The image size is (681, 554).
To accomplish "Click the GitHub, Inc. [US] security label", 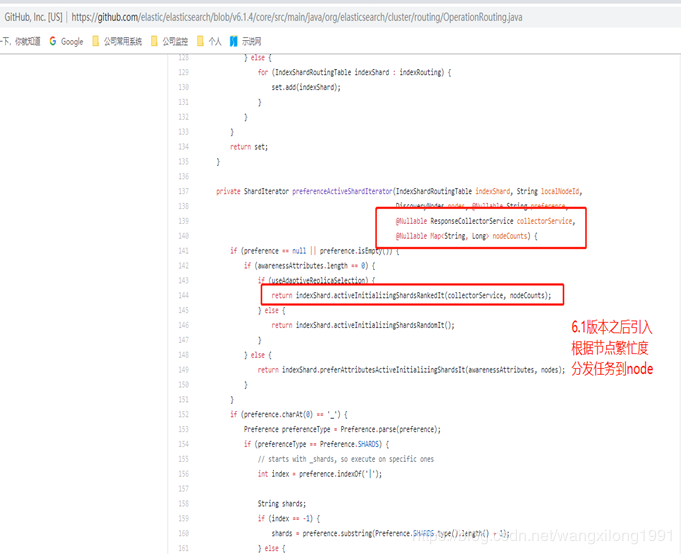I will (33, 17).
